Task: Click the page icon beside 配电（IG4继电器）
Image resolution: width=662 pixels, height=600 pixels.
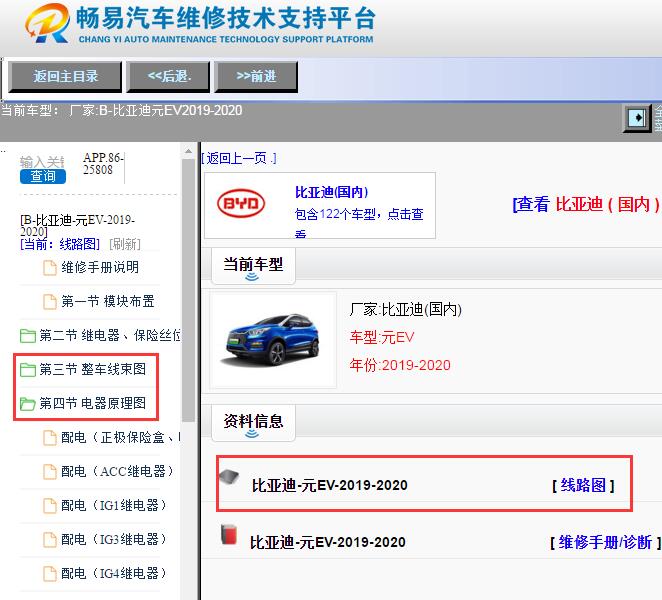Action: click(50, 574)
